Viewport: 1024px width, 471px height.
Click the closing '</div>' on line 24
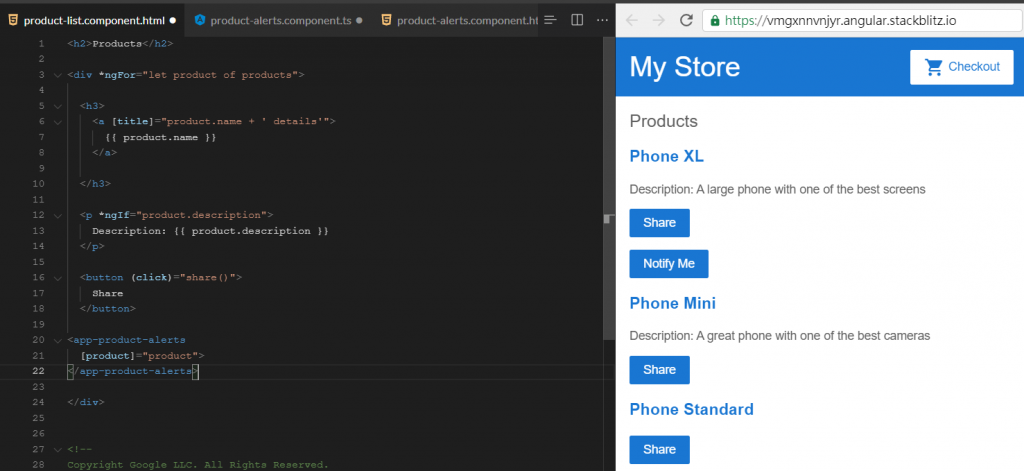(86, 402)
